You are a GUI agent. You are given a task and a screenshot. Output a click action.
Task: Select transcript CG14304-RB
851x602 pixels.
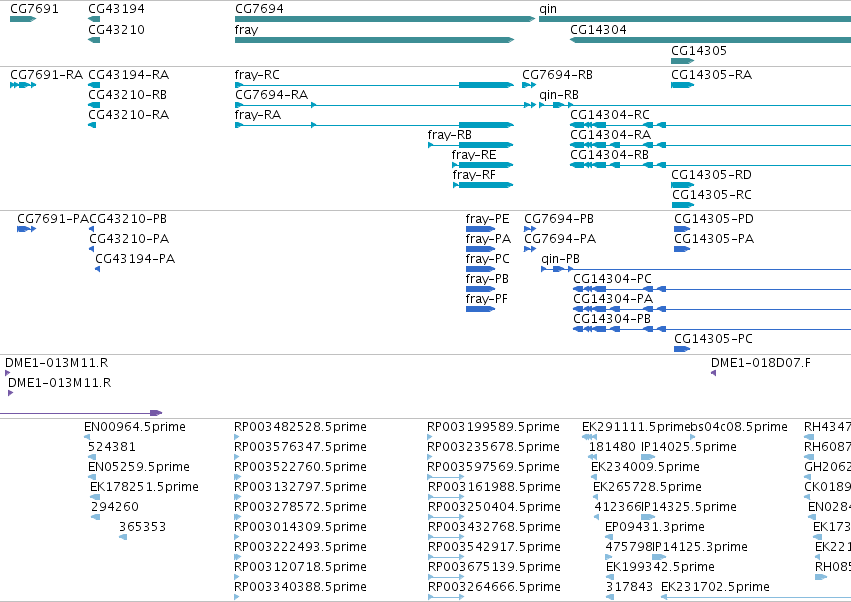[x=609, y=155]
